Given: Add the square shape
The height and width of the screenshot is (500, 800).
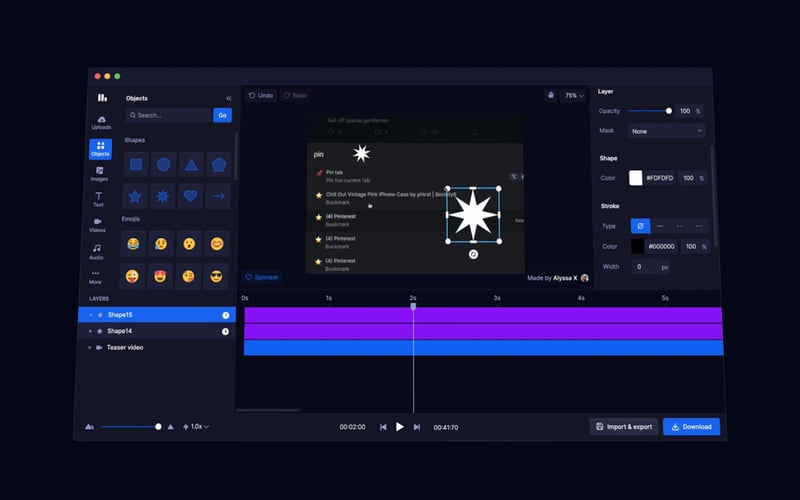Looking at the screenshot, I should (136, 165).
